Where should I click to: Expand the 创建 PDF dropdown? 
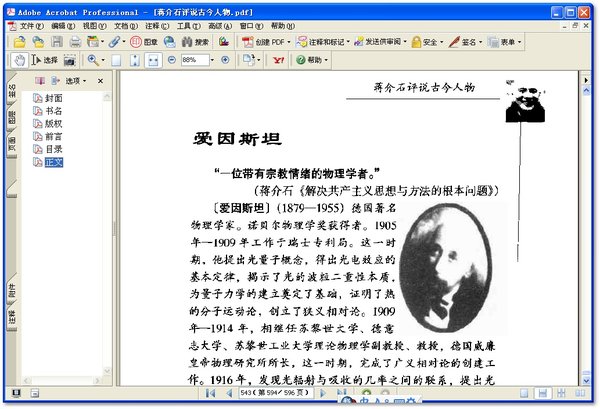[289, 42]
